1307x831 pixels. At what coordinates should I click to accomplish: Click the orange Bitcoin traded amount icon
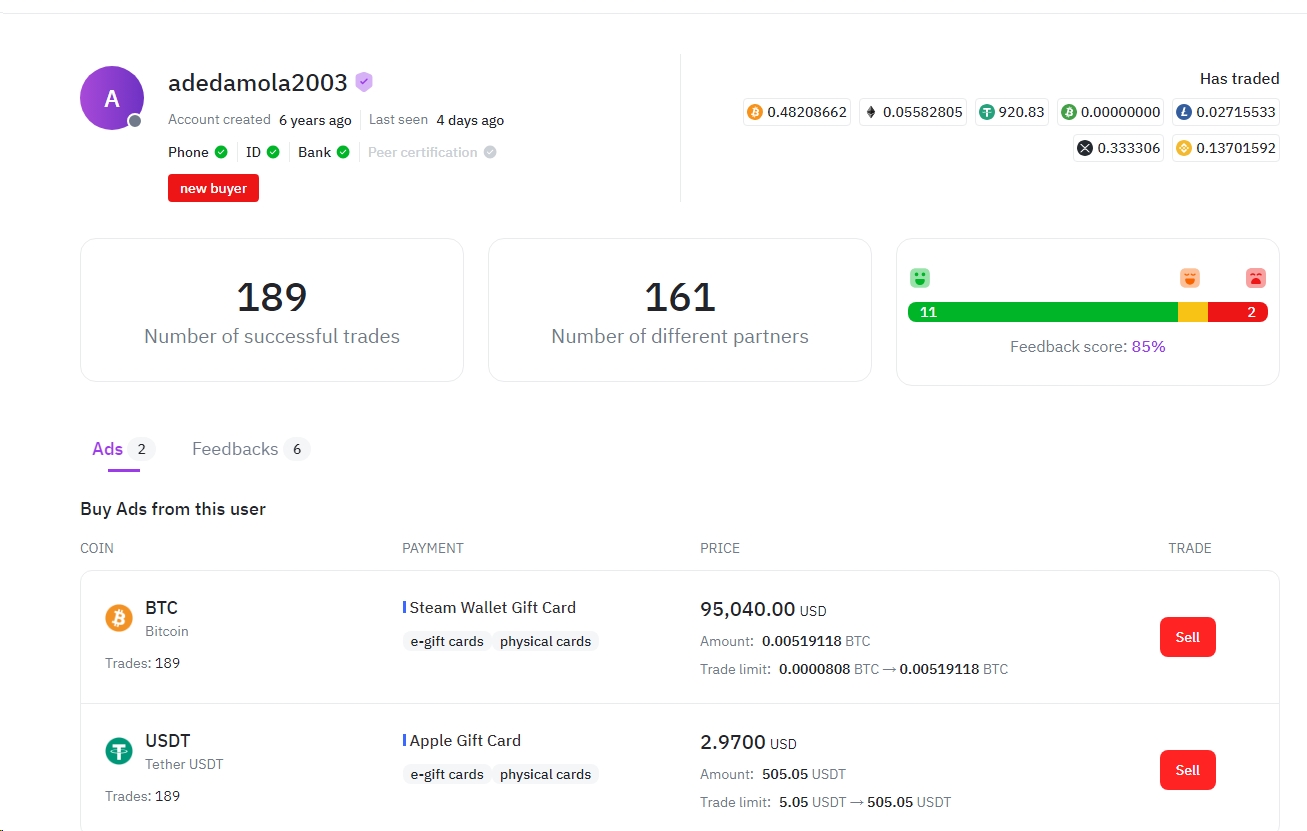pyautogui.click(x=755, y=112)
